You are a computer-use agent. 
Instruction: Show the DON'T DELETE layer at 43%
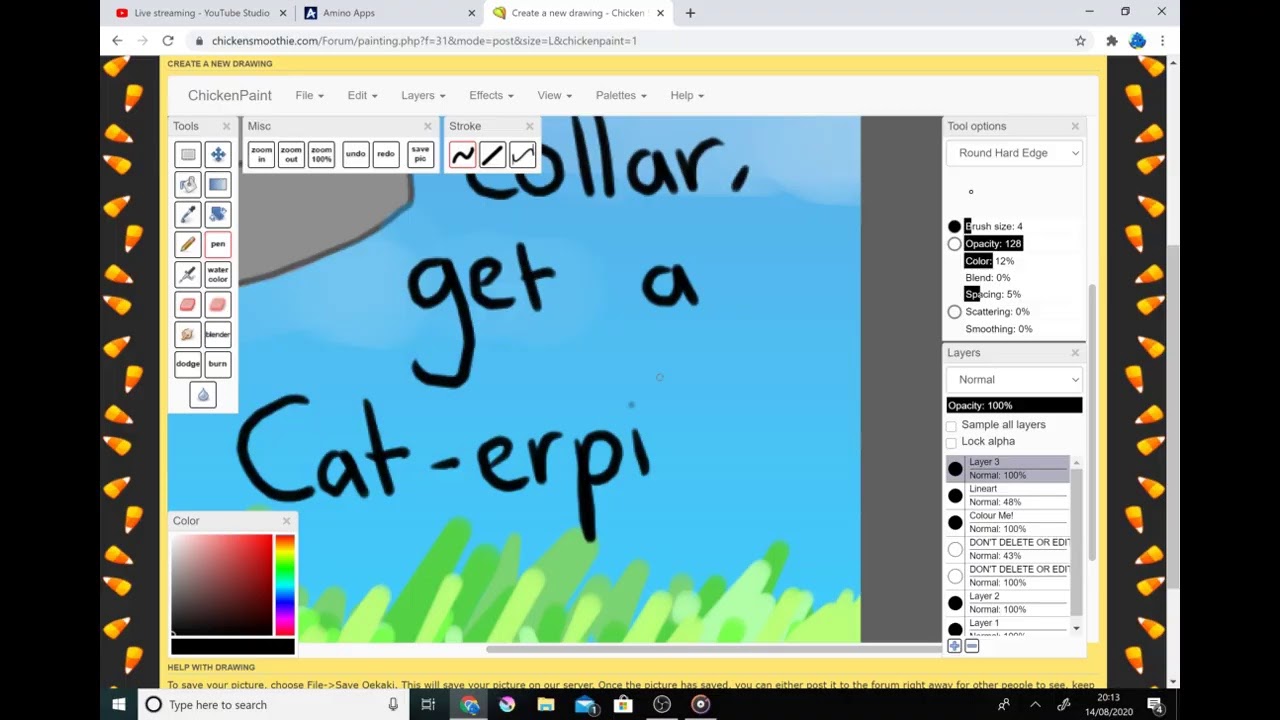(955, 549)
